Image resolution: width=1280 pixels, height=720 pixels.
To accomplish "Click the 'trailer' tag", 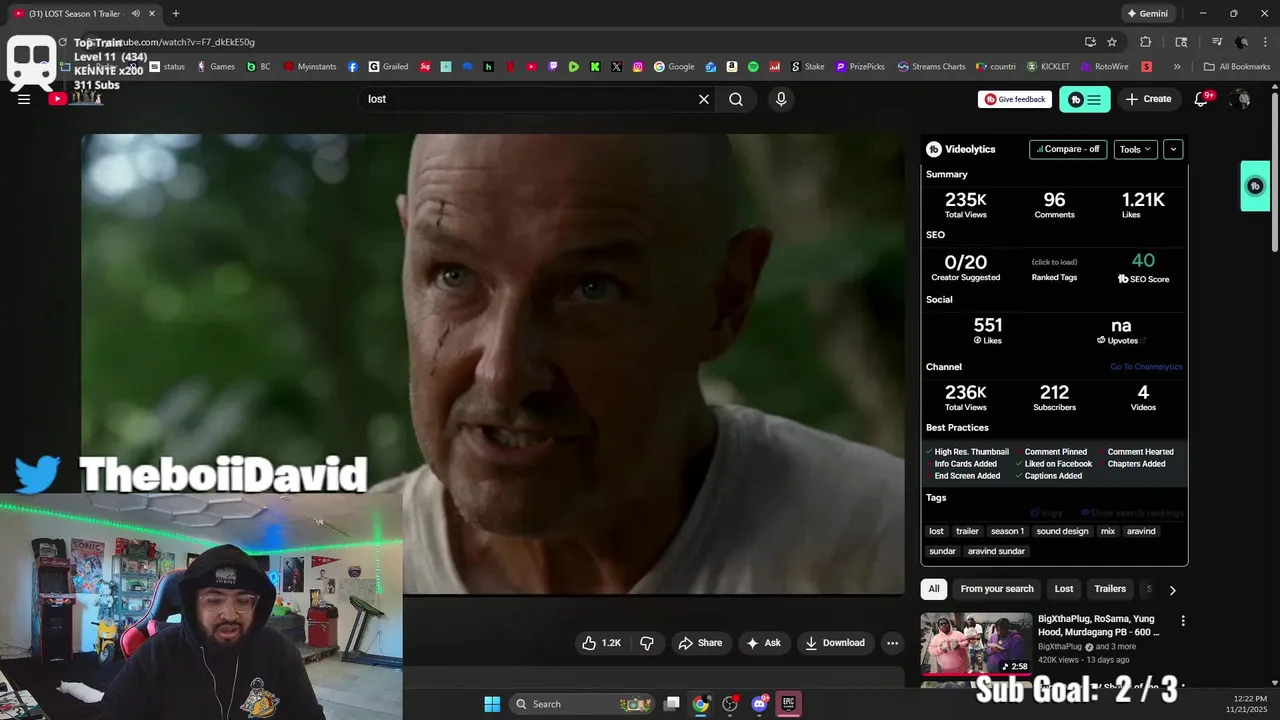I will (967, 531).
